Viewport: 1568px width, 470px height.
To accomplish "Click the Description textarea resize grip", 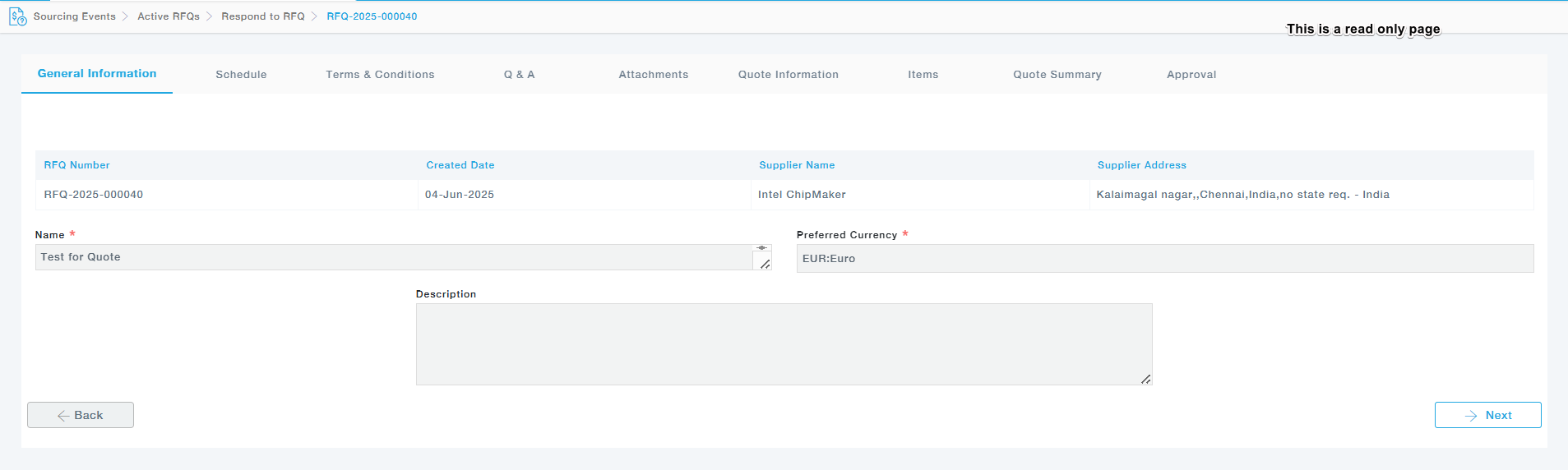I will coord(1145,379).
